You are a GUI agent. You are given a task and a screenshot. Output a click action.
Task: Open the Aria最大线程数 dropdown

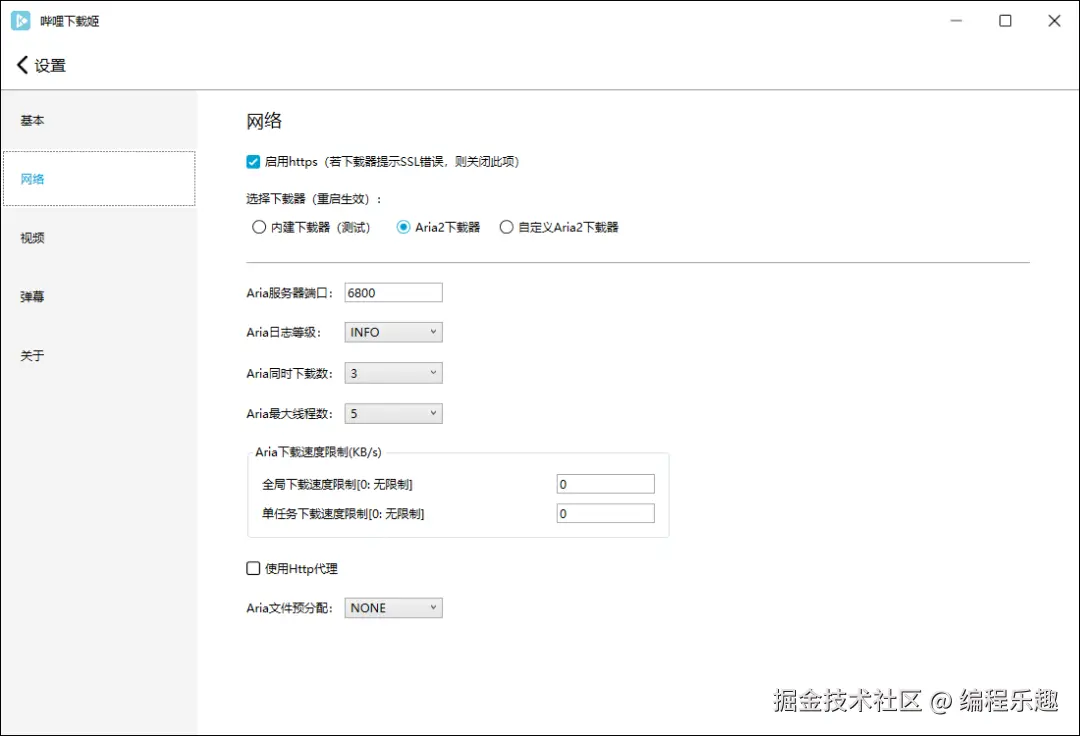(393, 412)
